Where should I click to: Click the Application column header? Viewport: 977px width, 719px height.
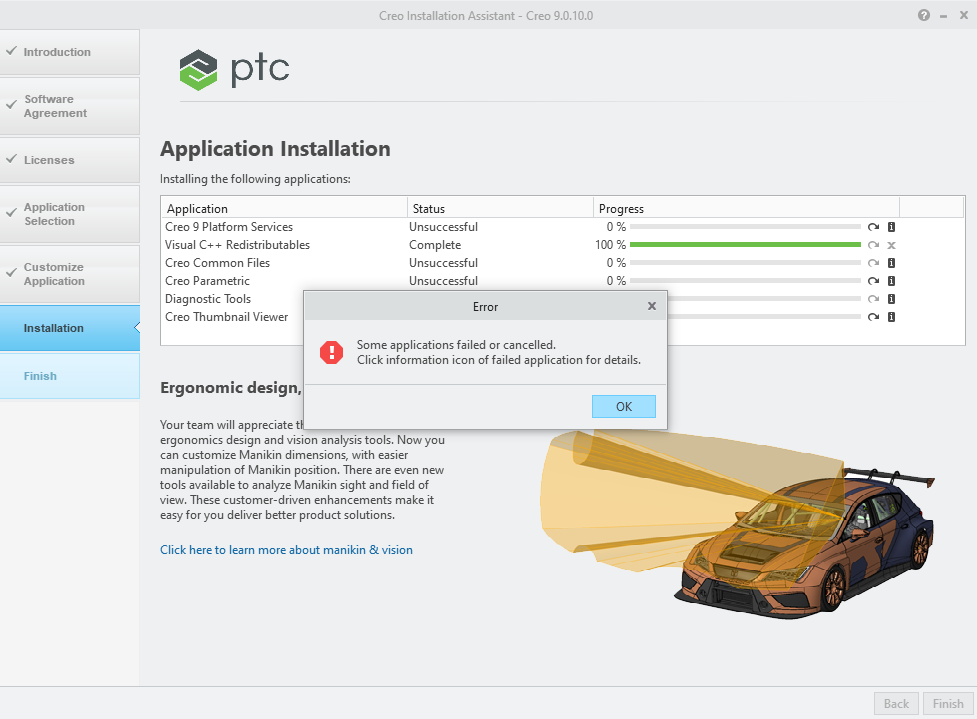284,208
